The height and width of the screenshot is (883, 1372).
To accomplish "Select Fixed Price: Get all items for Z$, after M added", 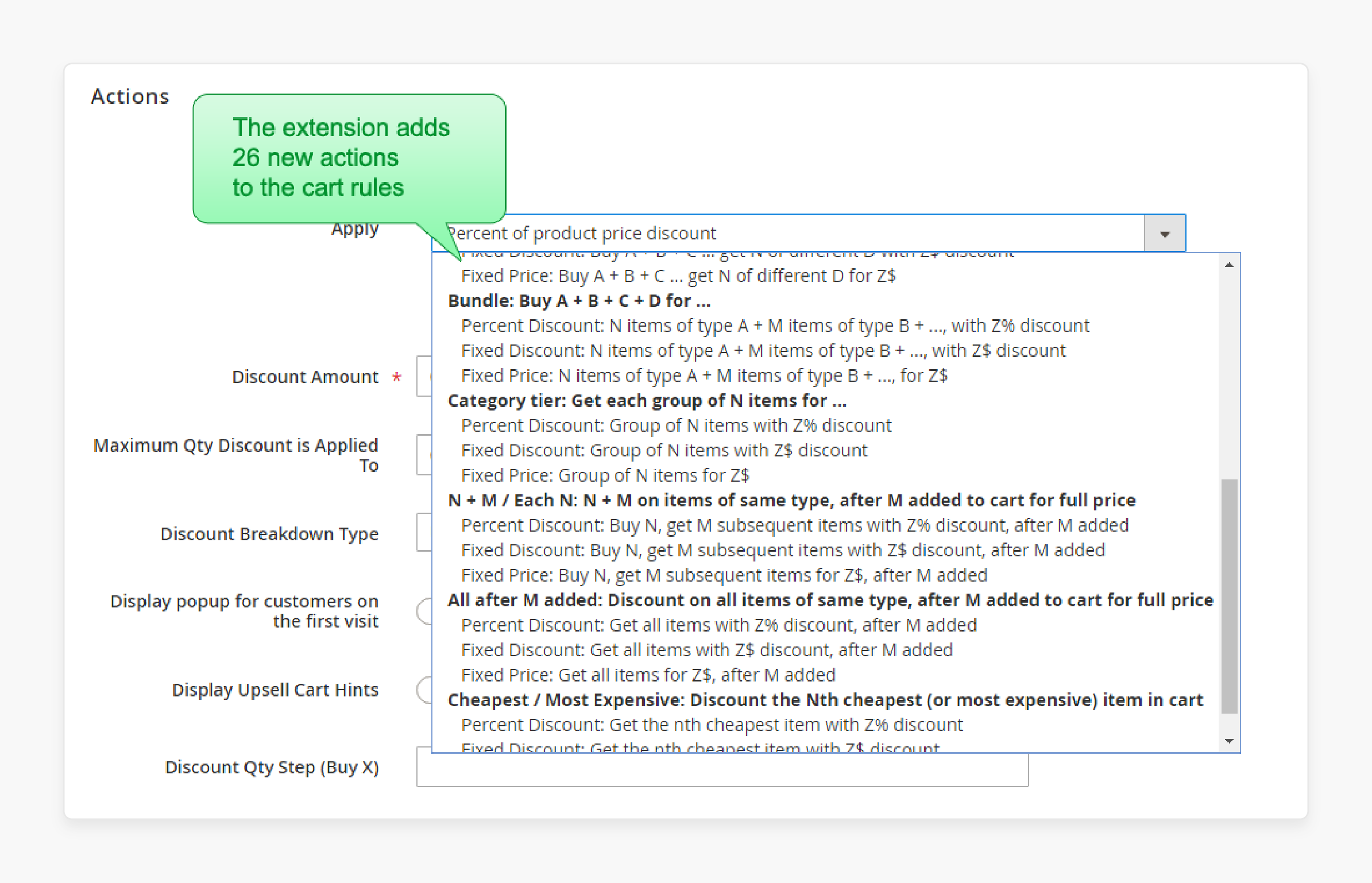I will (648, 675).
